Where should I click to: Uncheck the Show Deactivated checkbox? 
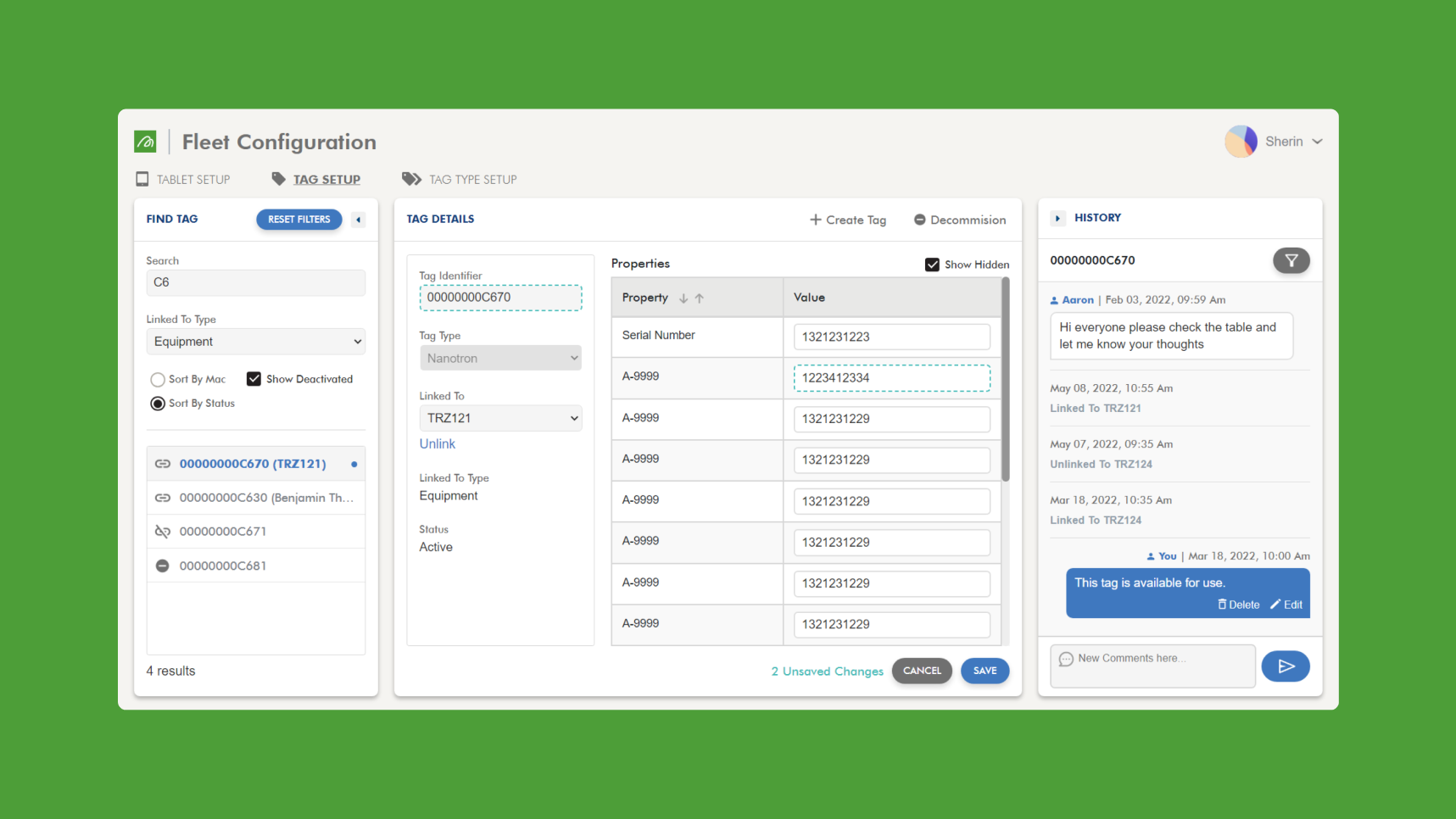[254, 378]
